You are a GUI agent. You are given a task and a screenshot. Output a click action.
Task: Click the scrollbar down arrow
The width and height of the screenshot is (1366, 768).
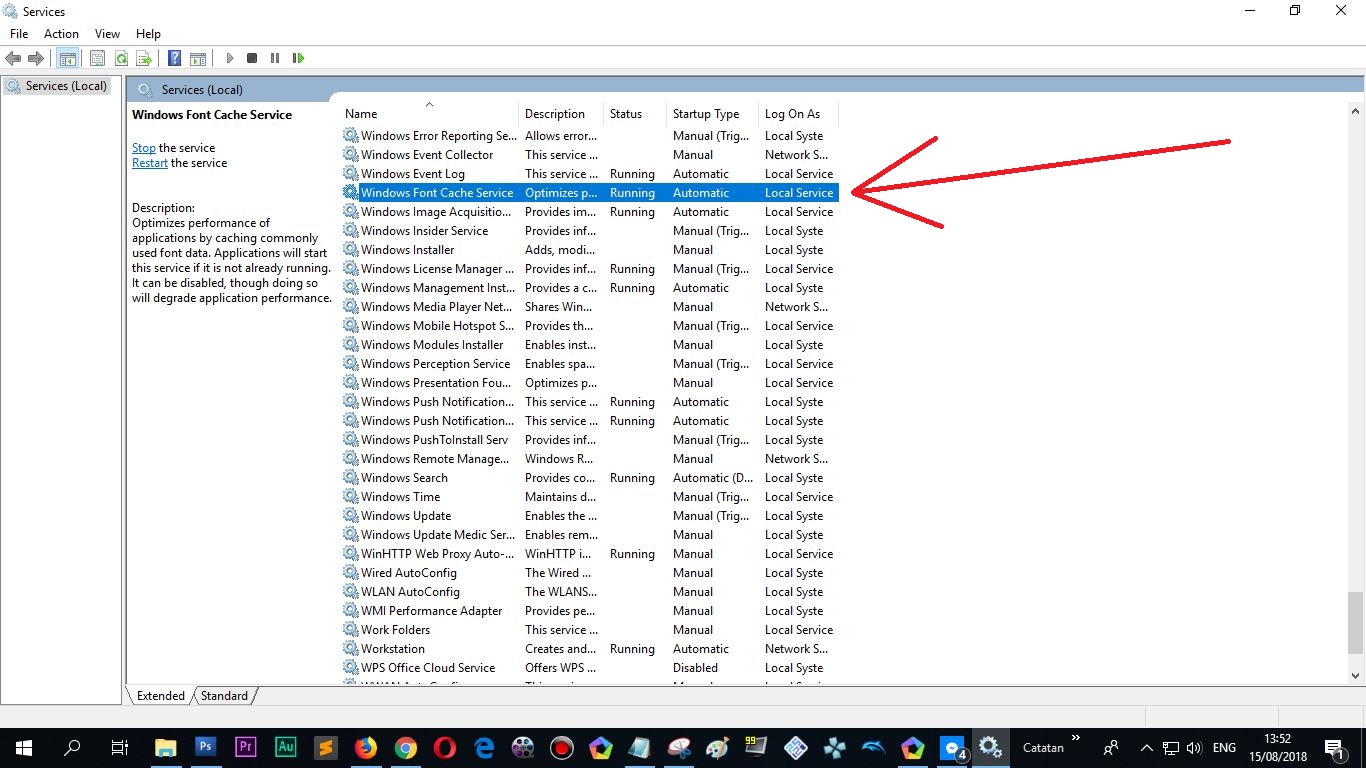pos(1356,676)
